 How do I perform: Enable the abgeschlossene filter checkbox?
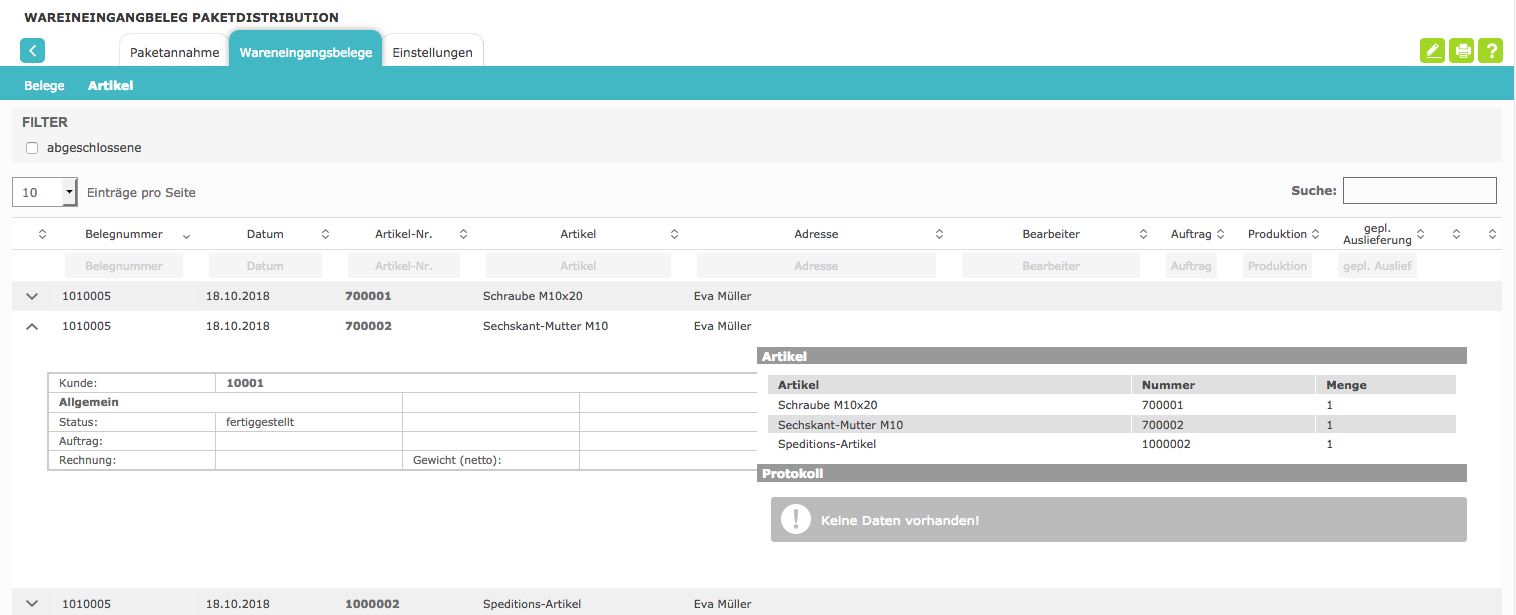(x=32, y=148)
